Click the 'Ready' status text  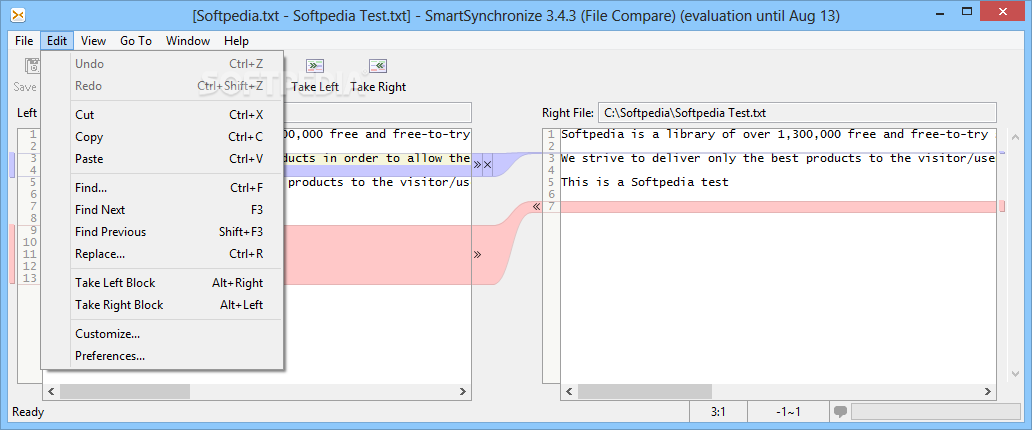(x=28, y=412)
